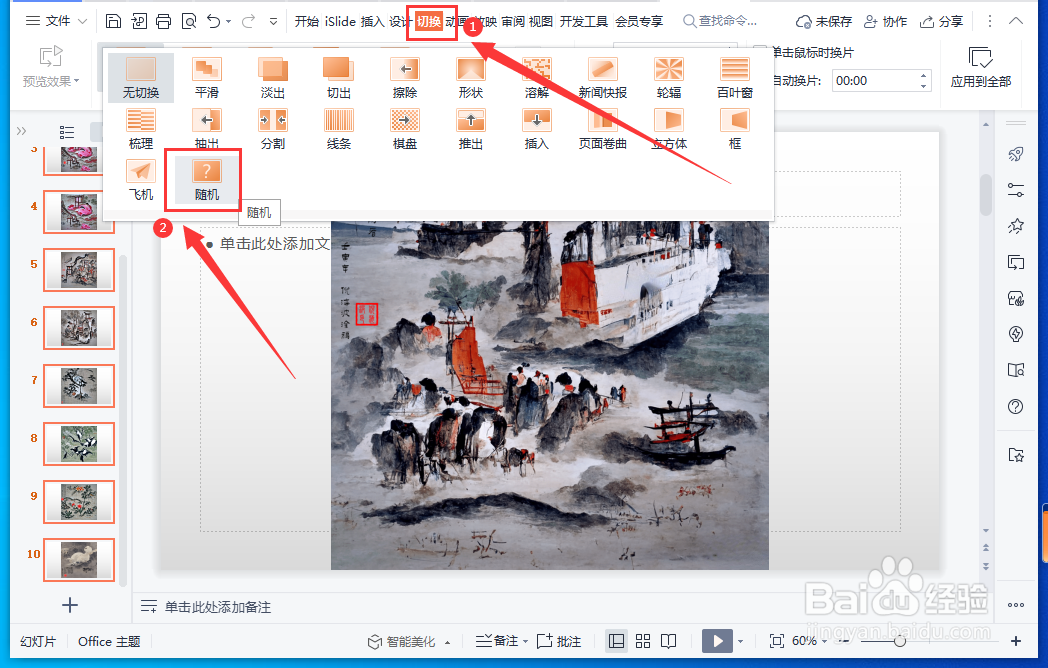Select the 立方体 transition effect
The height and width of the screenshot is (668, 1048).
point(668,129)
